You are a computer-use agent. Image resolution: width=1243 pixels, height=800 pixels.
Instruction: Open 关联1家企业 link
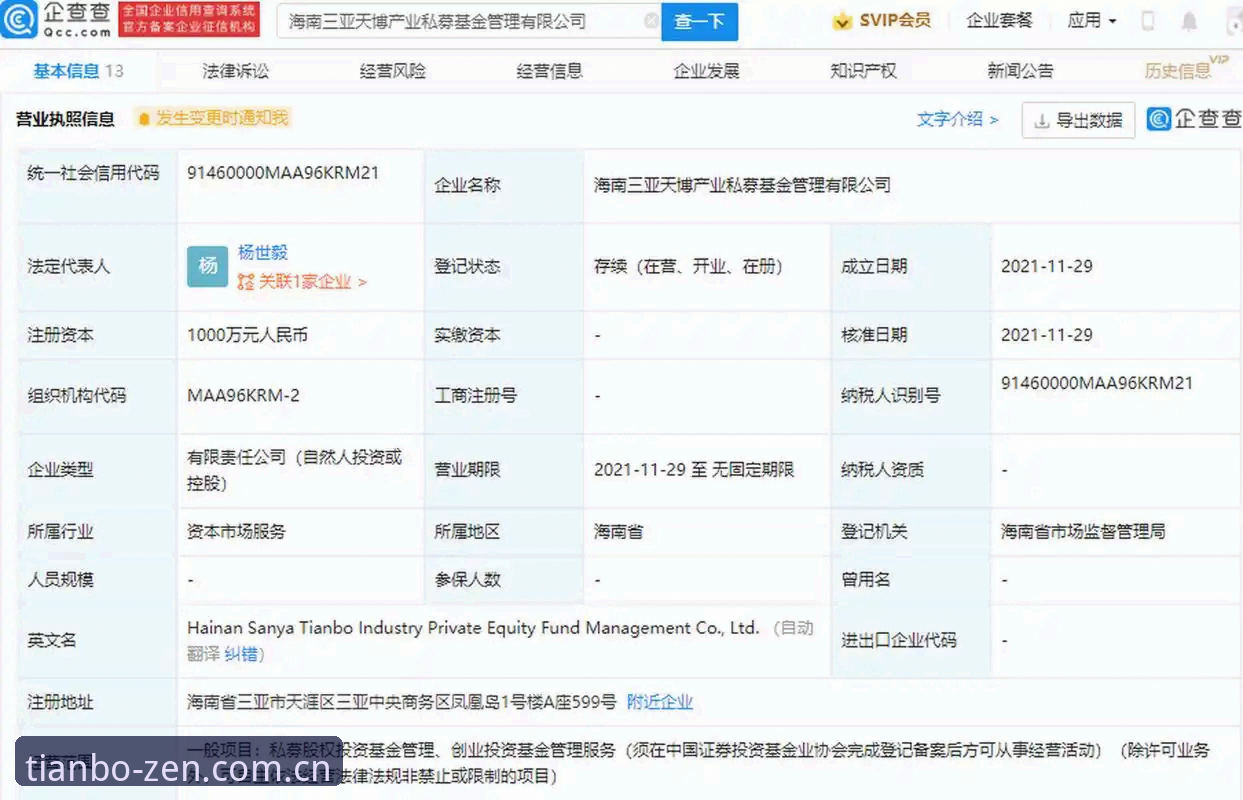(312, 282)
